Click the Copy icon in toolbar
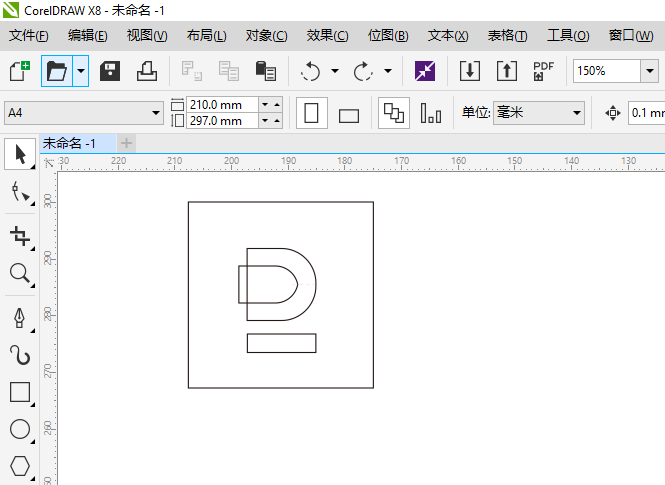 pos(229,71)
